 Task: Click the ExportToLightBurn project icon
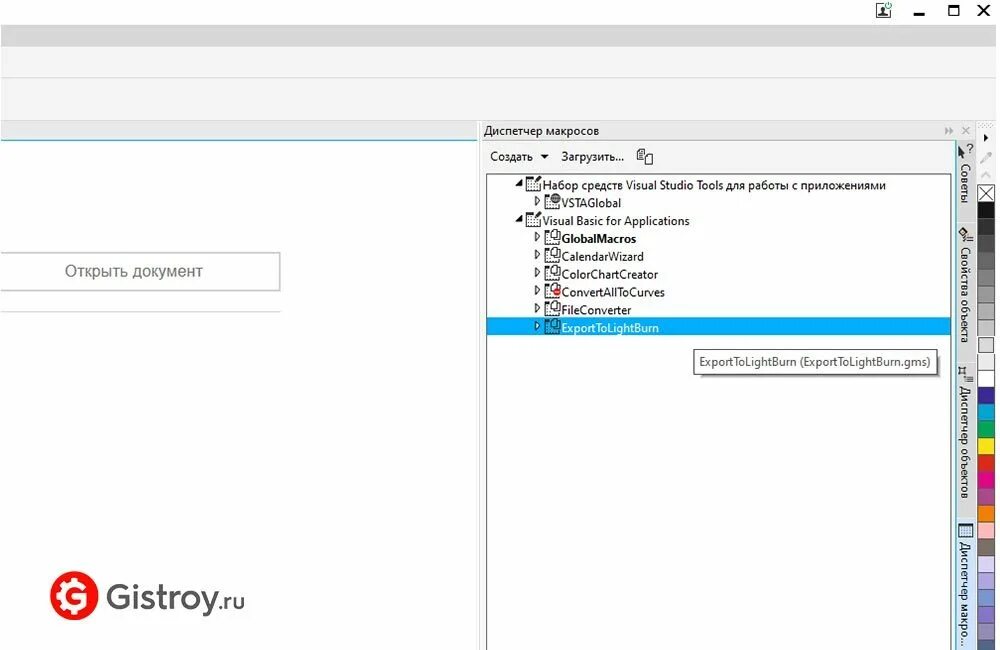click(x=552, y=327)
